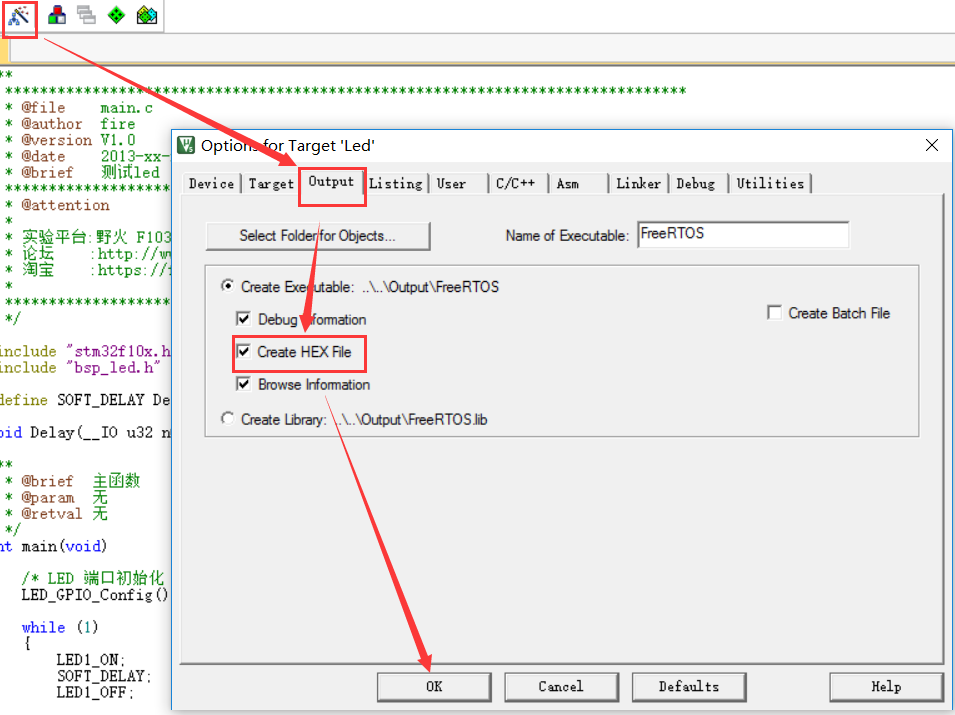This screenshot has width=955, height=715.
Task: Toggle Browse Information checkbox
Action: (243, 384)
